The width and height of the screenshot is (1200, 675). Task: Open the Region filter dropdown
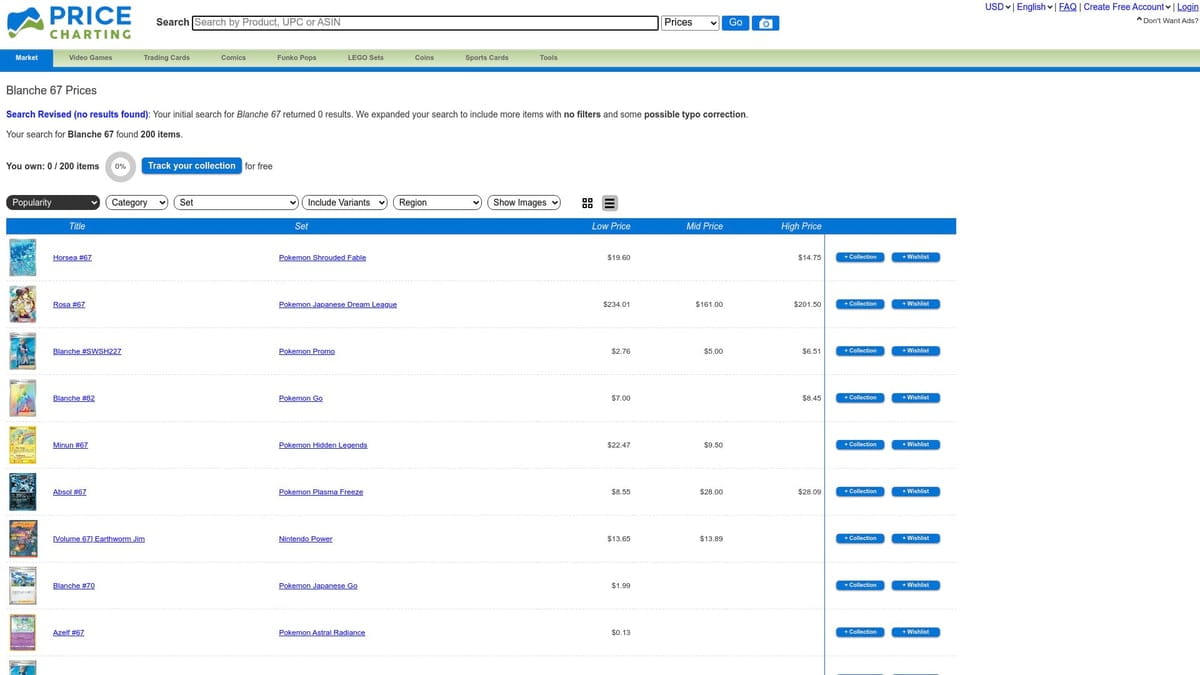point(439,202)
